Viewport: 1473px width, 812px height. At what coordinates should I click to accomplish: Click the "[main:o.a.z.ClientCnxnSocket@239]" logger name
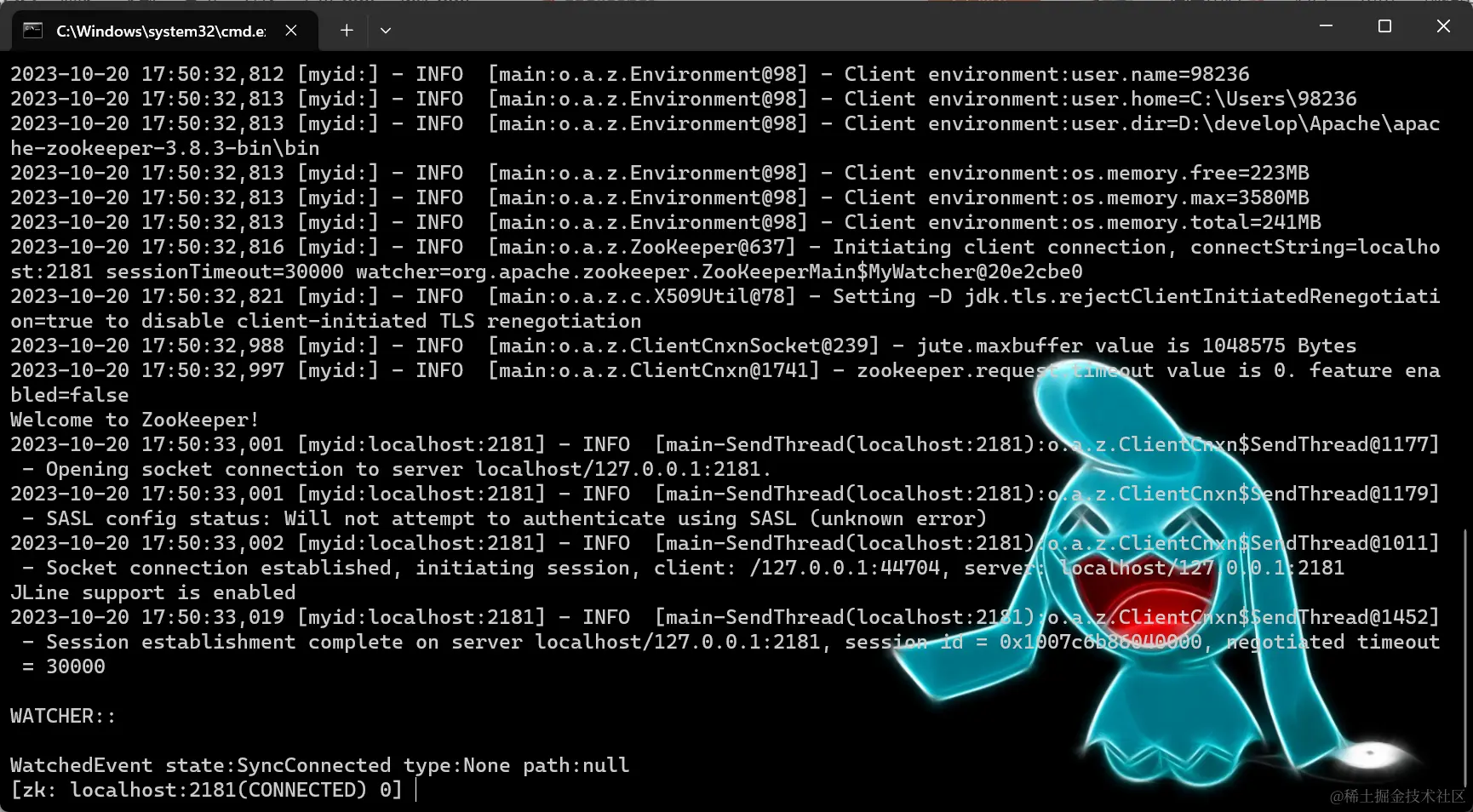(x=684, y=346)
